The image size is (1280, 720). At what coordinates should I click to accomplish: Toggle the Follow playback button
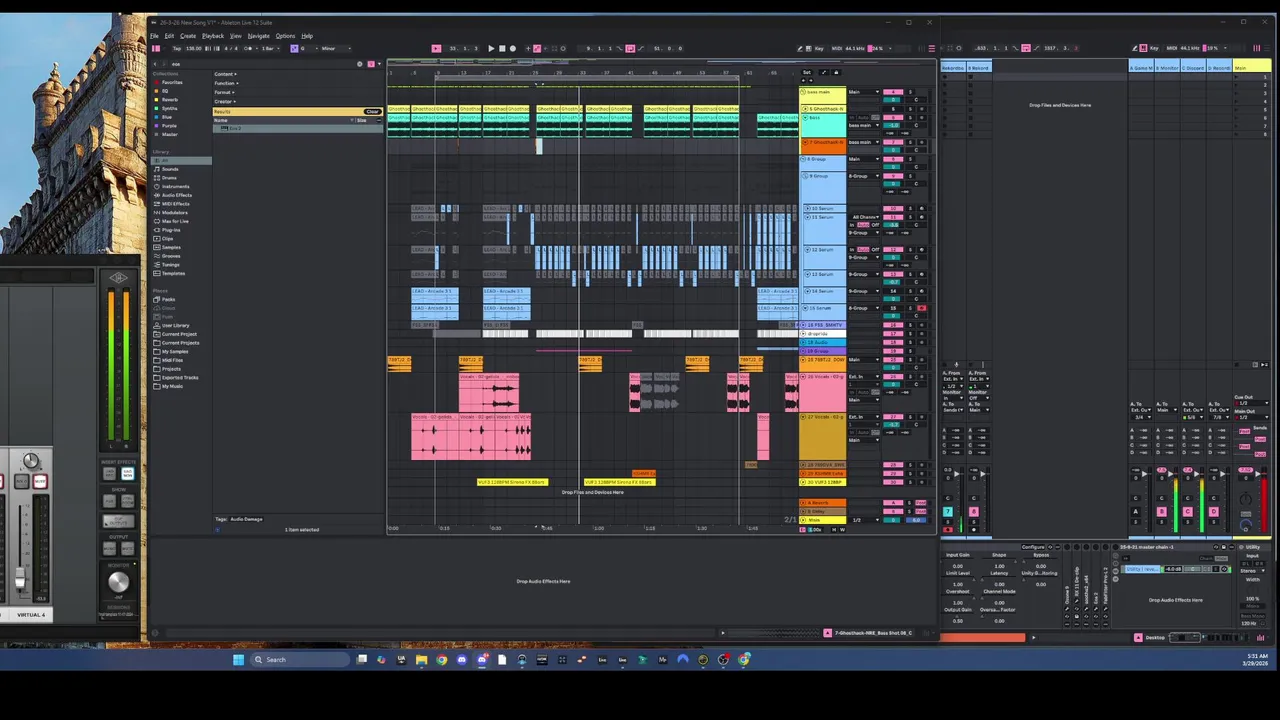coord(436,48)
